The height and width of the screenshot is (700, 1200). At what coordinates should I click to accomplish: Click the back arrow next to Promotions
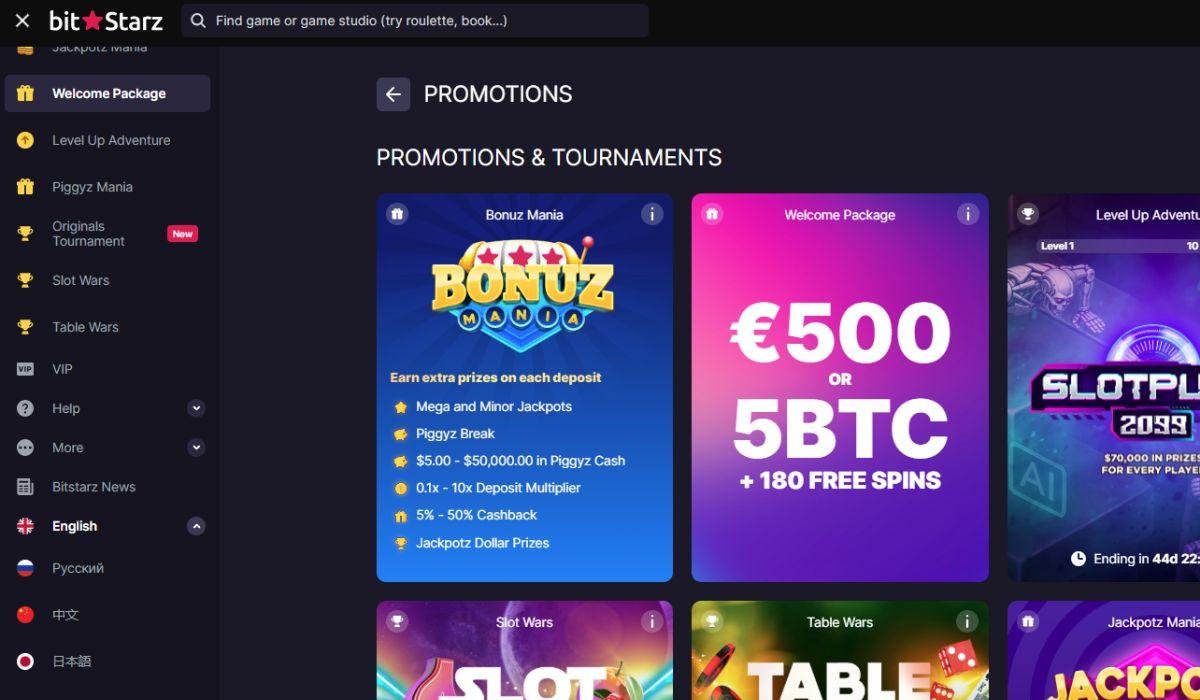click(393, 94)
